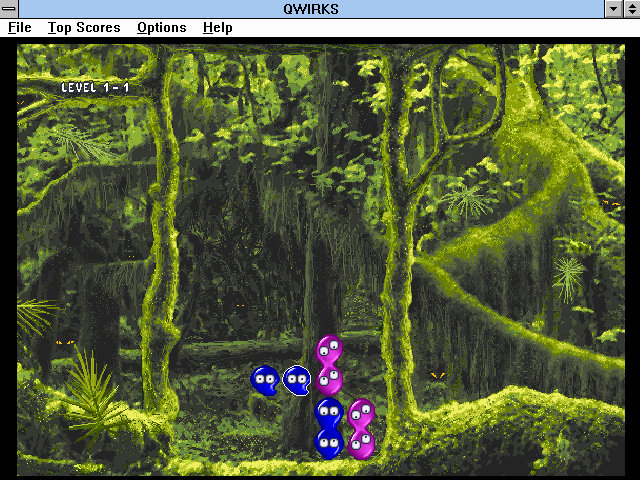Open the File menu
Viewport: 640px width, 480px height.
coord(20,27)
